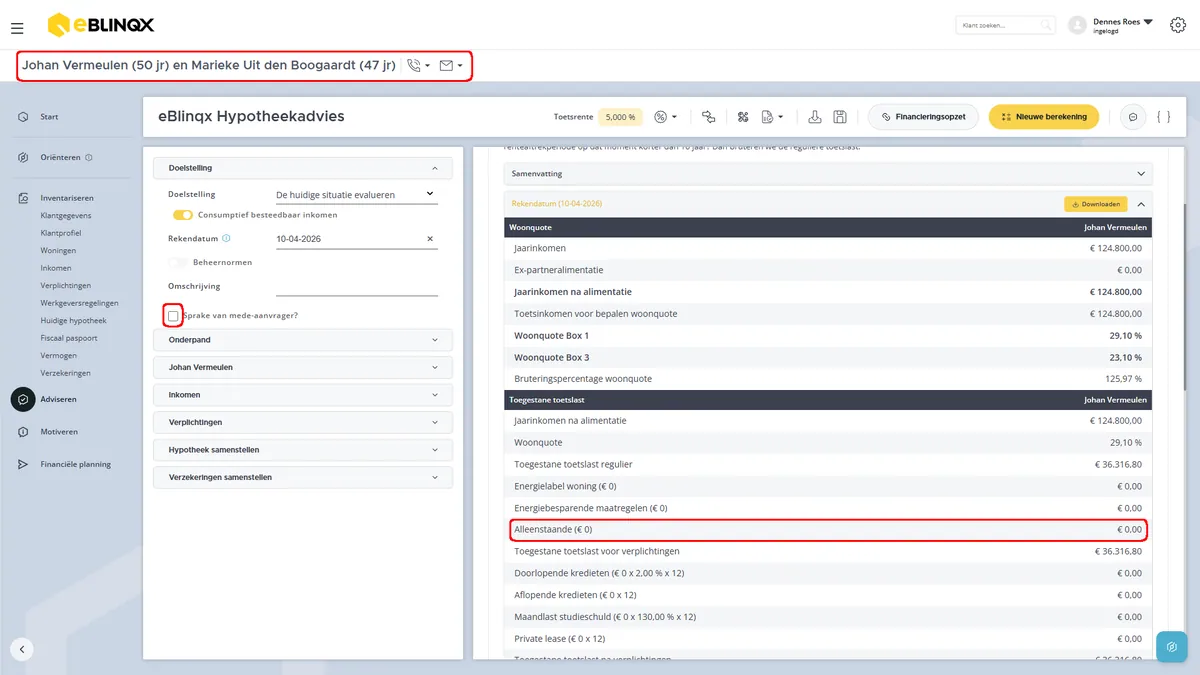The image size is (1200, 675).
Task: Expand the Onderpand section
Action: click(303, 340)
